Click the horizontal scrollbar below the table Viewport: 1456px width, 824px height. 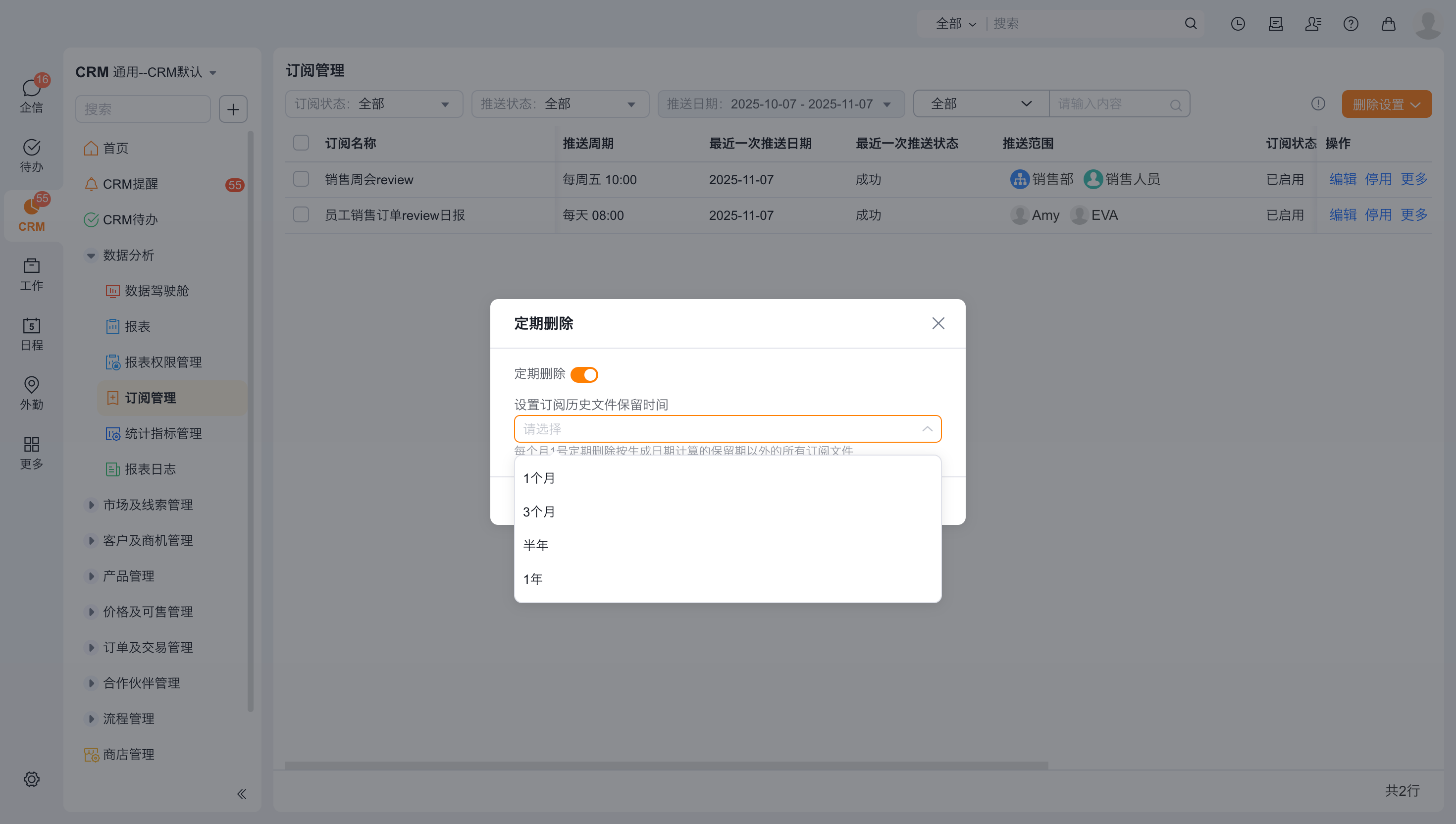tap(666, 765)
